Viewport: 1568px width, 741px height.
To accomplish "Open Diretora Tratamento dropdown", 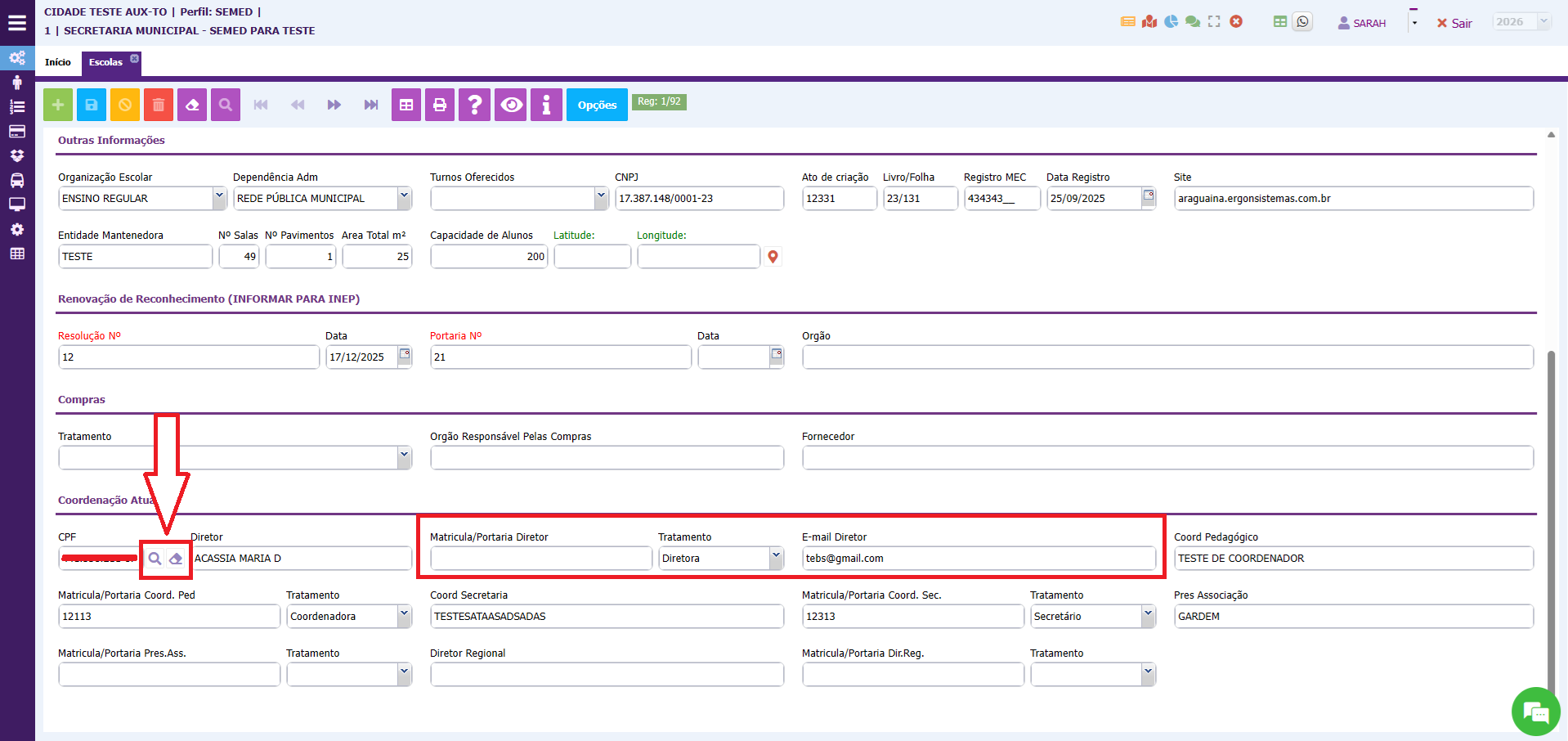I will click(x=775, y=559).
